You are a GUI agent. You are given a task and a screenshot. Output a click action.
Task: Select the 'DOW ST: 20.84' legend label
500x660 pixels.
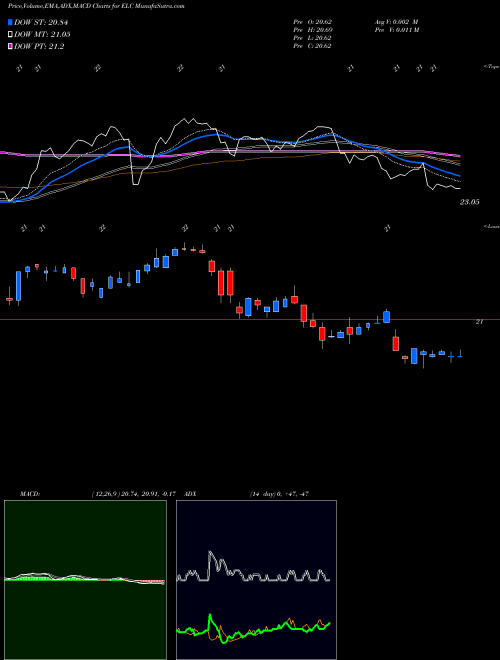41,22
